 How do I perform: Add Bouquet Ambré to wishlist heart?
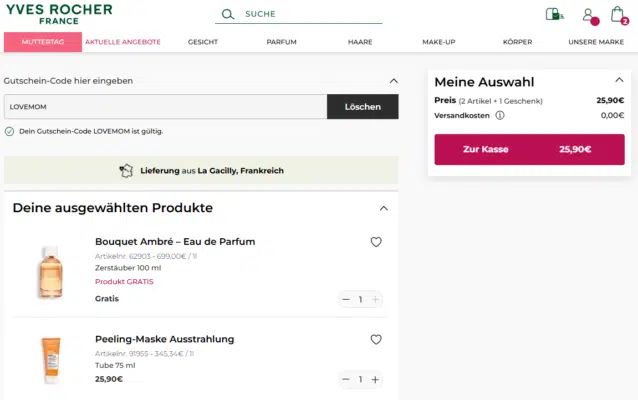(376, 242)
